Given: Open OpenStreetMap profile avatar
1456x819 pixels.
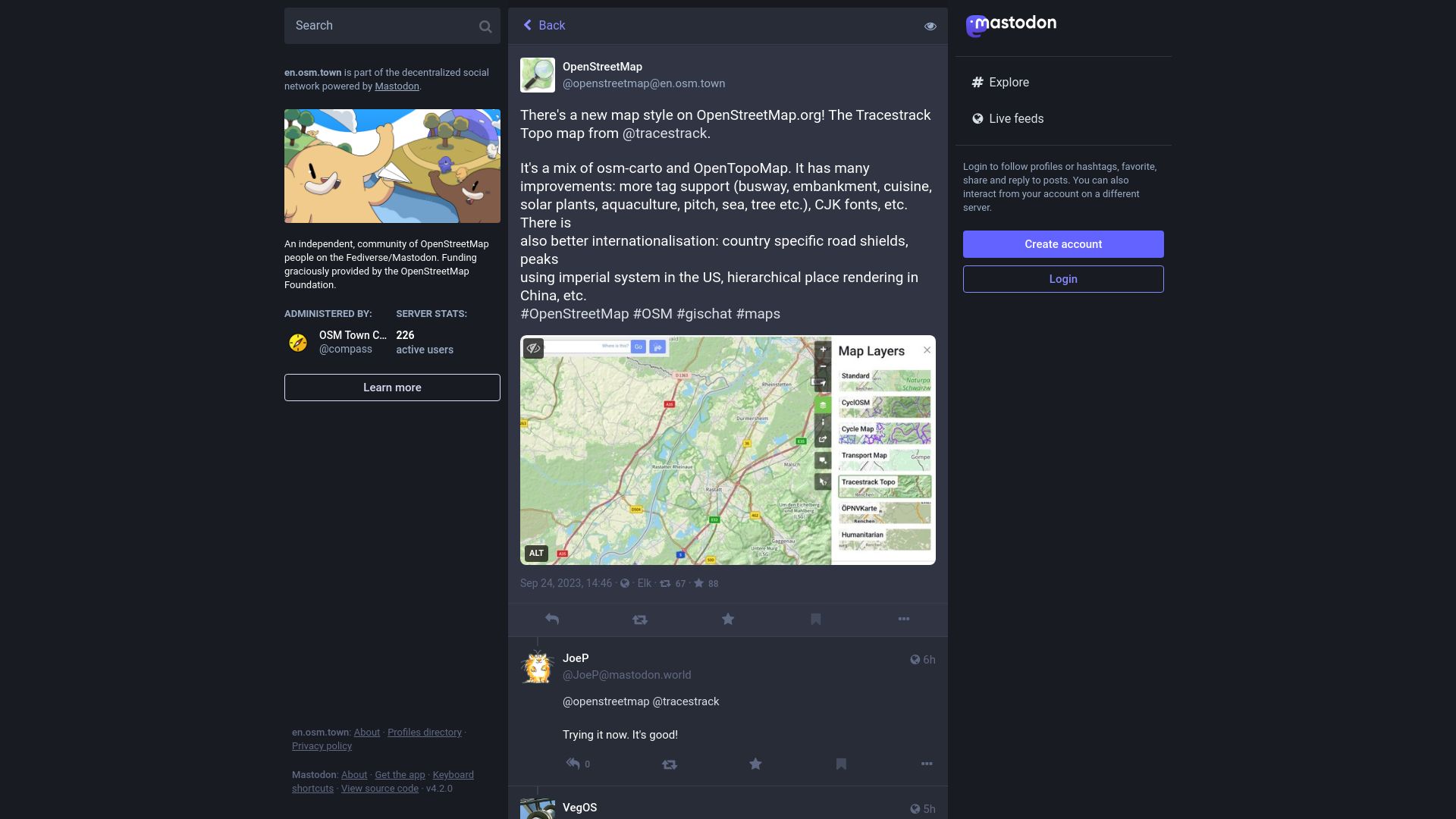Looking at the screenshot, I should coord(538,75).
